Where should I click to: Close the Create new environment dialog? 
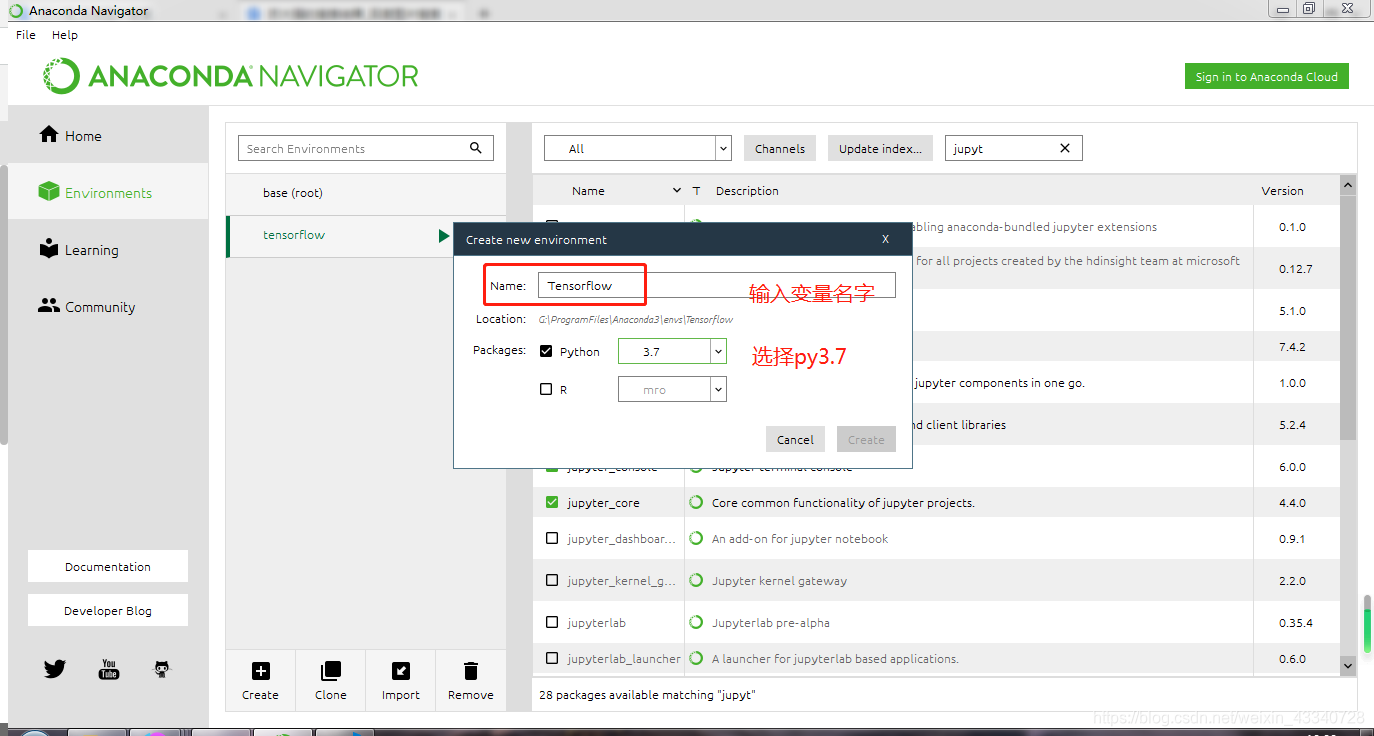pyautogui.click(x=885, y=240)
